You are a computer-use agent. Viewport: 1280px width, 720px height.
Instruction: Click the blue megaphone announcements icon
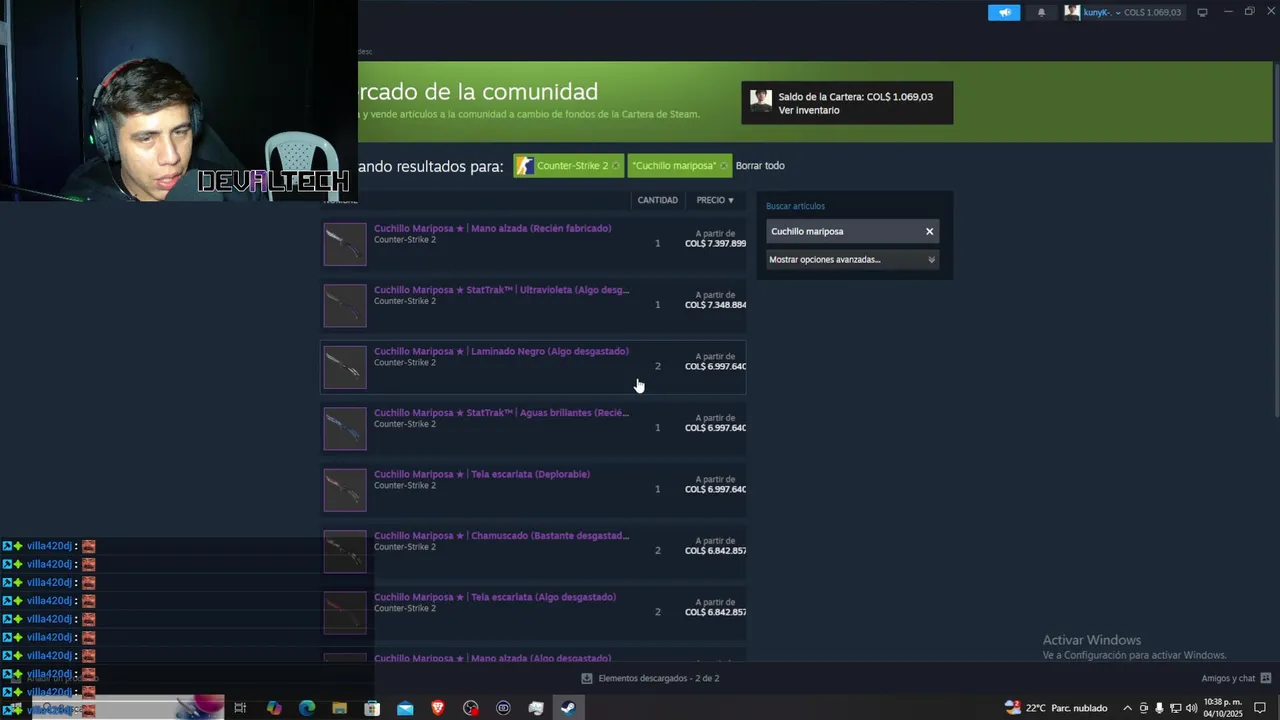1004,12
